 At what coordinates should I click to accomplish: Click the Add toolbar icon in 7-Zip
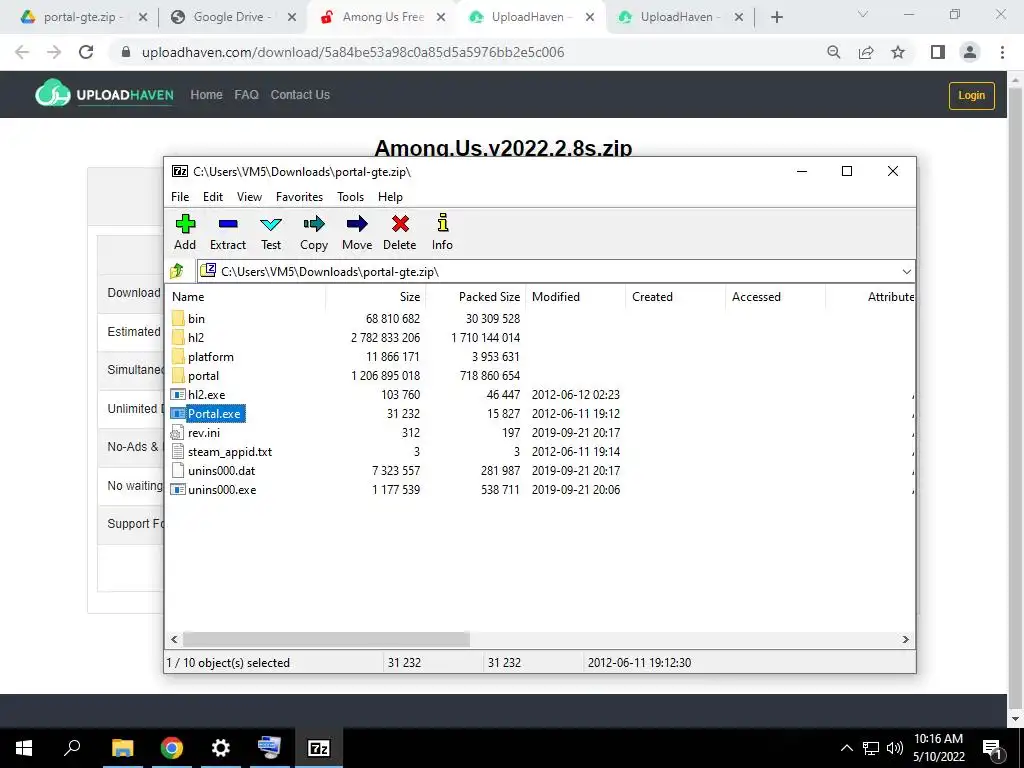185,224
